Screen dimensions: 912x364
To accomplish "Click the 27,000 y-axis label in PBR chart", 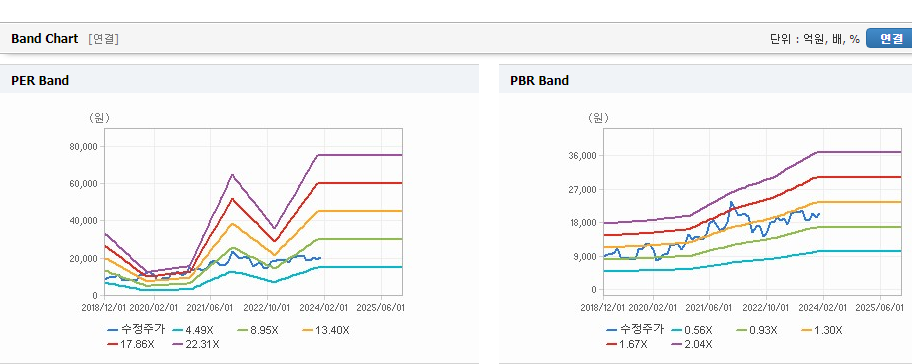I will [x=584, y=190].
